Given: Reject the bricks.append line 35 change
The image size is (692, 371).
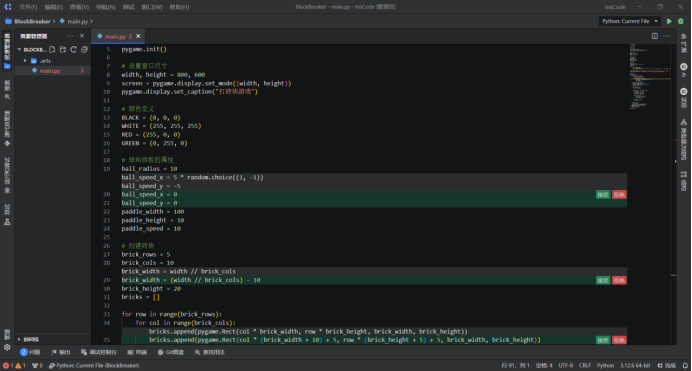Looking at the screenshot, I should (619, 340).
